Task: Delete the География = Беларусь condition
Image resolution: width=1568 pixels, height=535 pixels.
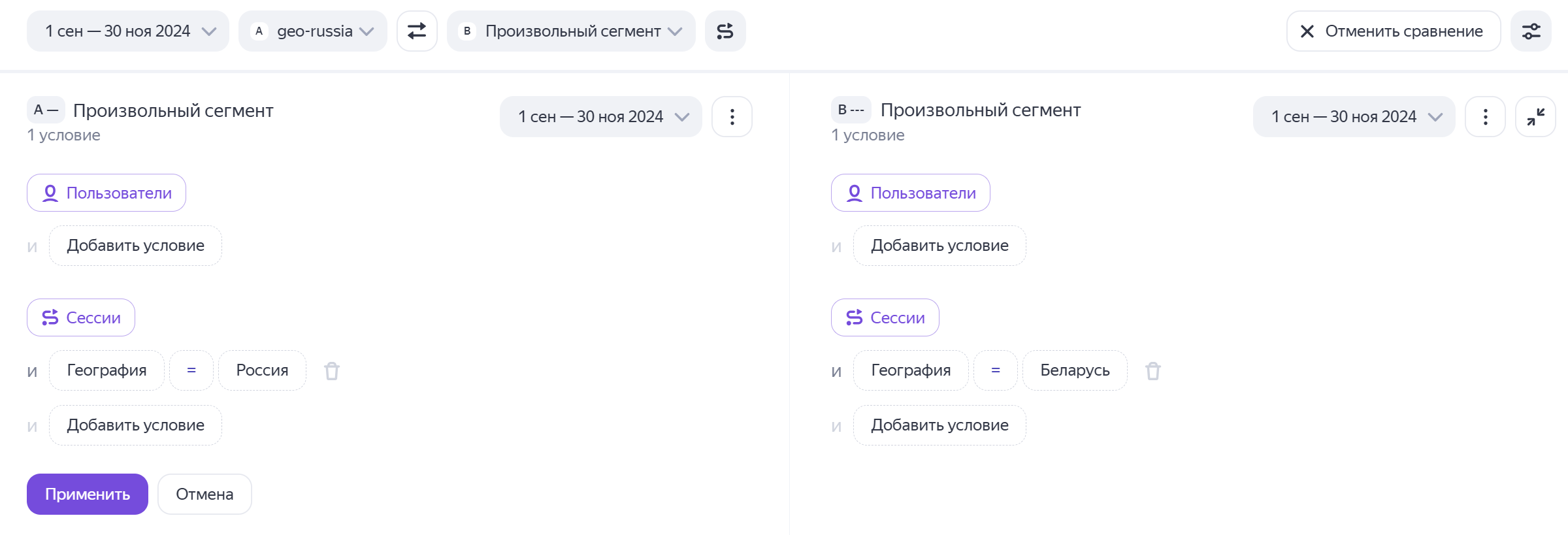Action: 1152,371
